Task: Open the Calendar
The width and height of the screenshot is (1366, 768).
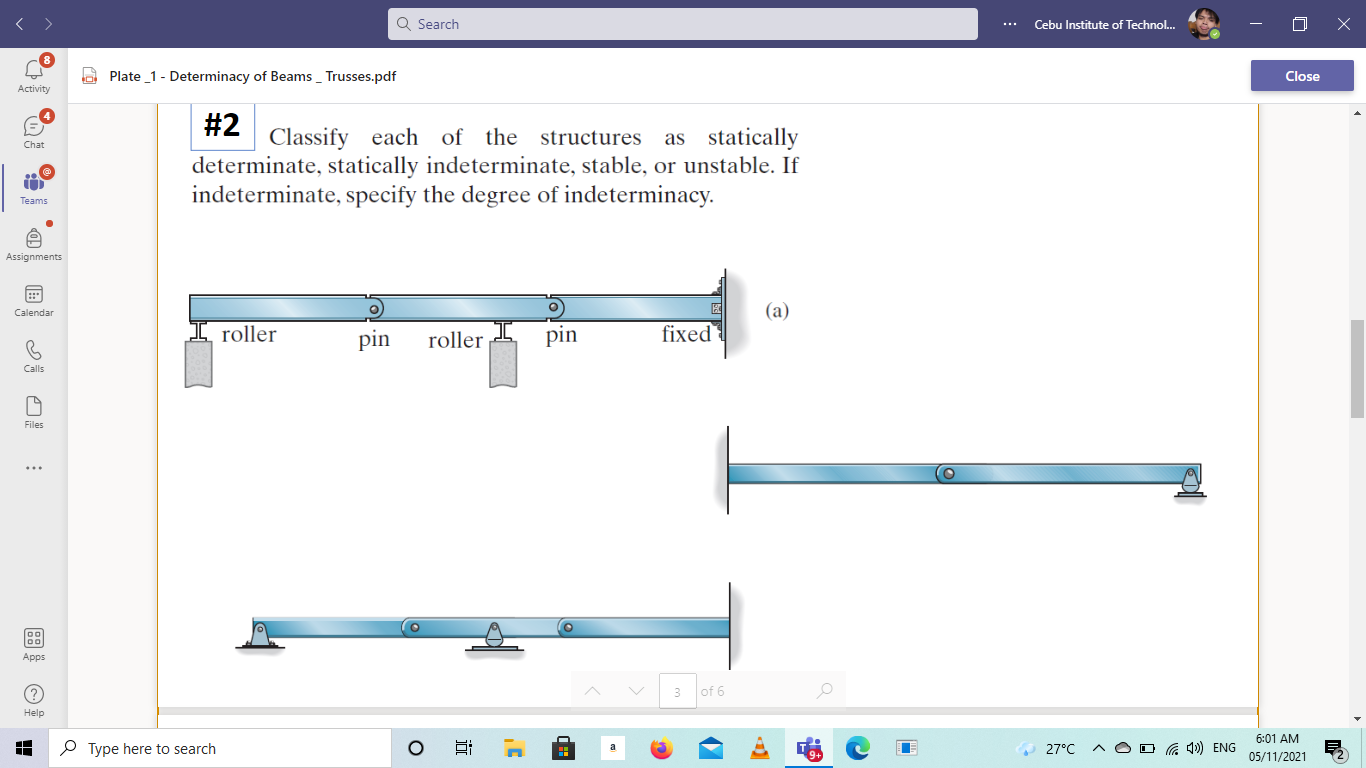Action: click(33, 299)
